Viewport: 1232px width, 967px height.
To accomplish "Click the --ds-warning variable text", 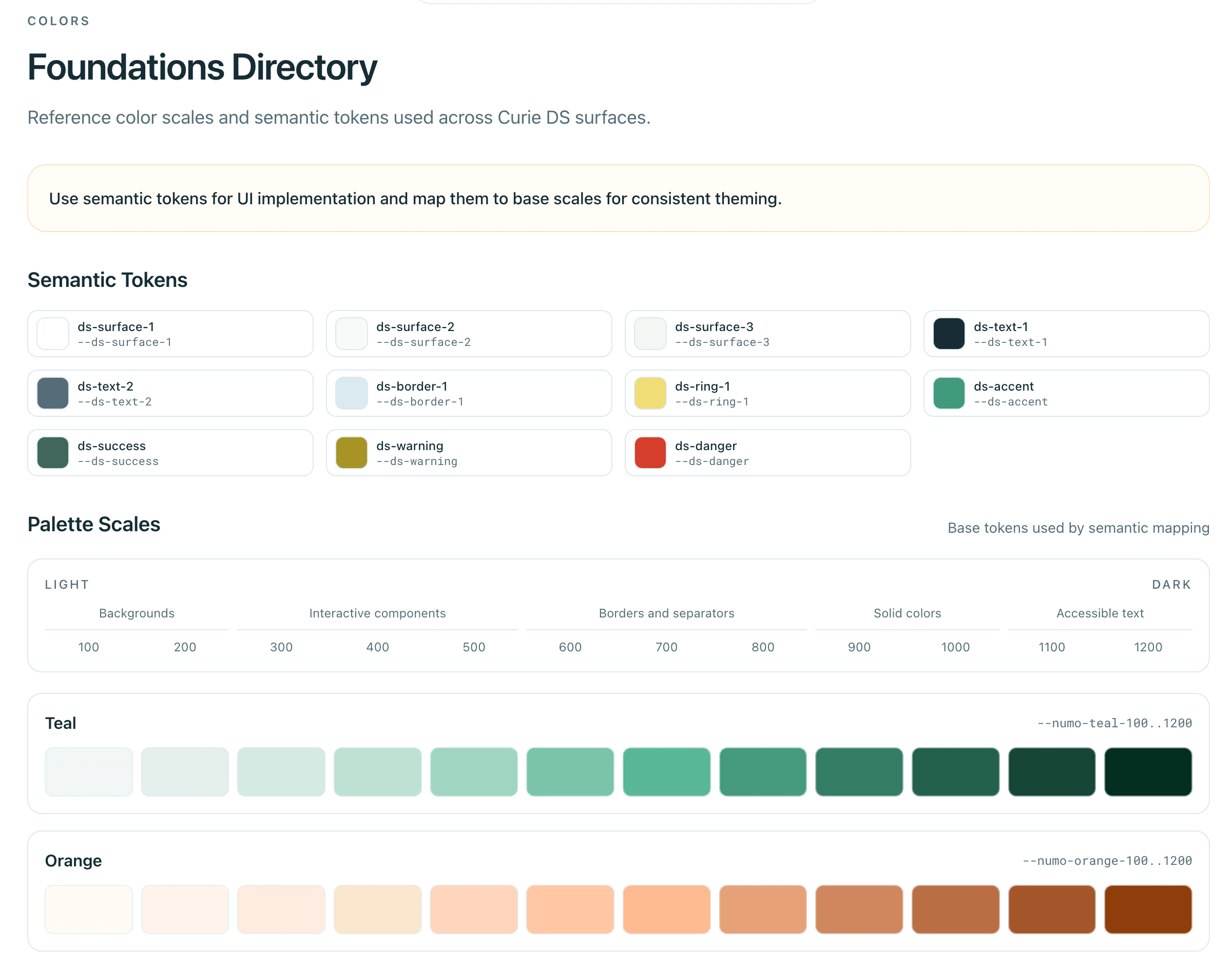I will click(417, 461).
